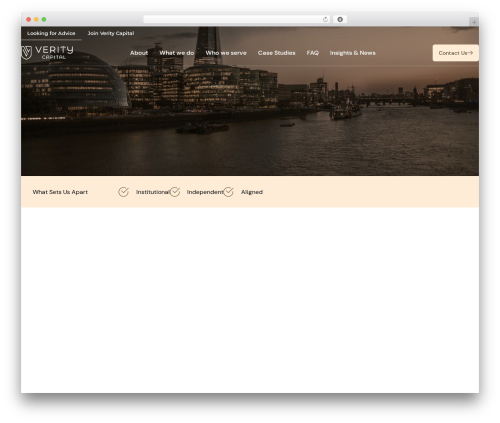Click the What Sets Us Apart heading
This screenshot has height=423, width=500.
tap(60, 192)
